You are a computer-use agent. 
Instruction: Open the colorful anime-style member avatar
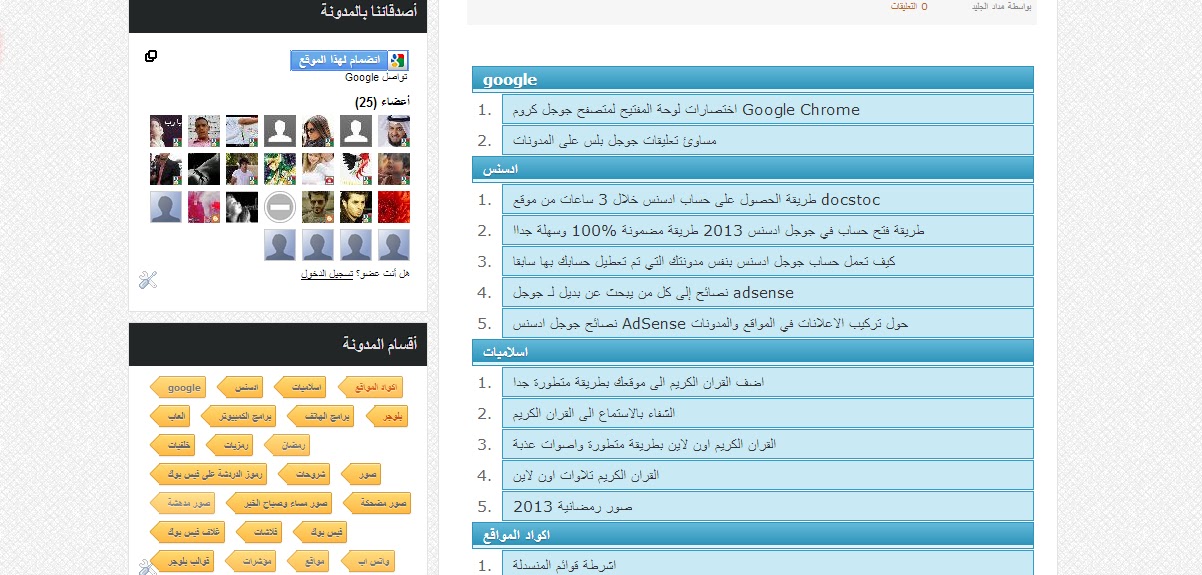tap(280, 169)
